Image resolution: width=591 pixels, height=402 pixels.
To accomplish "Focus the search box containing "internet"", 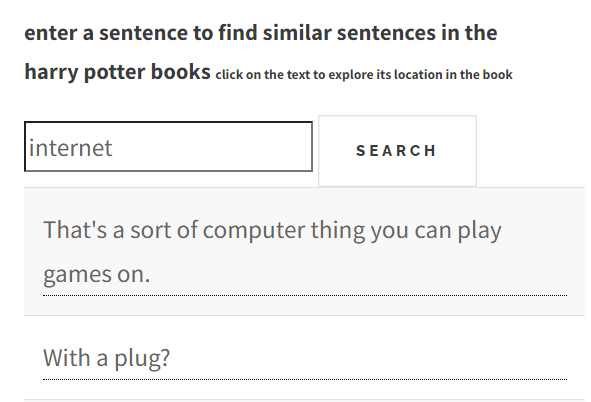I will pyautogui.click(x=168, y=147).
